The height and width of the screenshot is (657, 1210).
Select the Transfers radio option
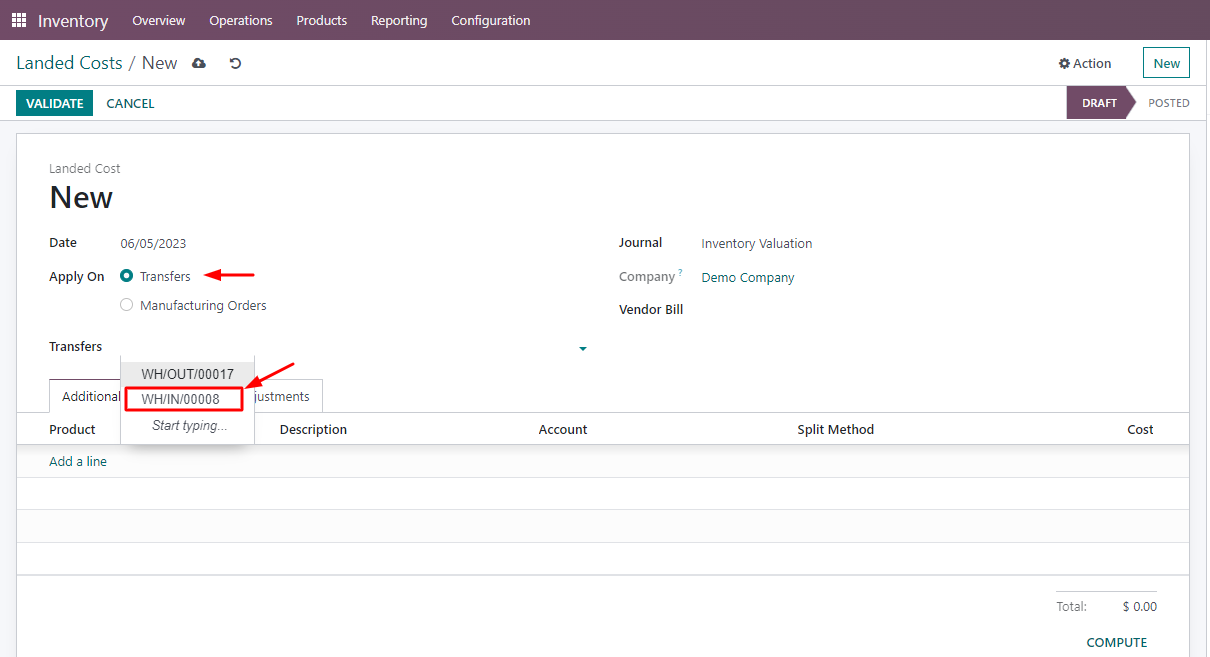[x=127, y=276]
